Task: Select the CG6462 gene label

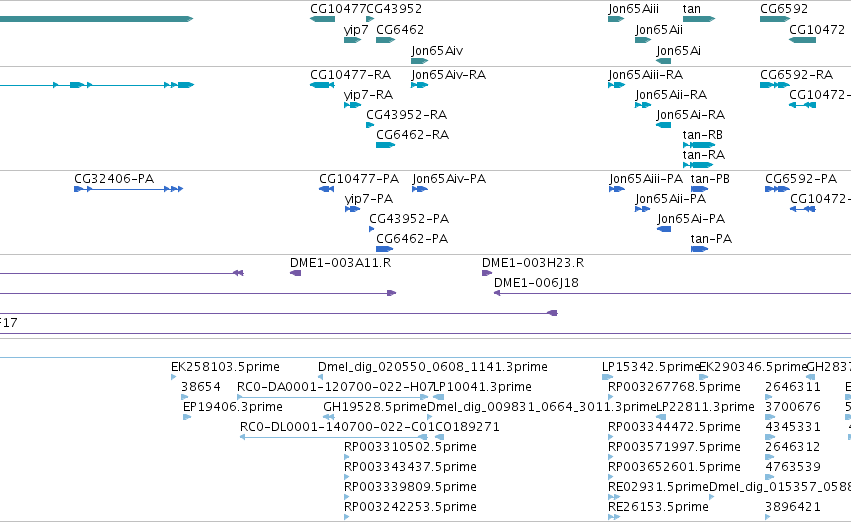Action: pos(400,30)
